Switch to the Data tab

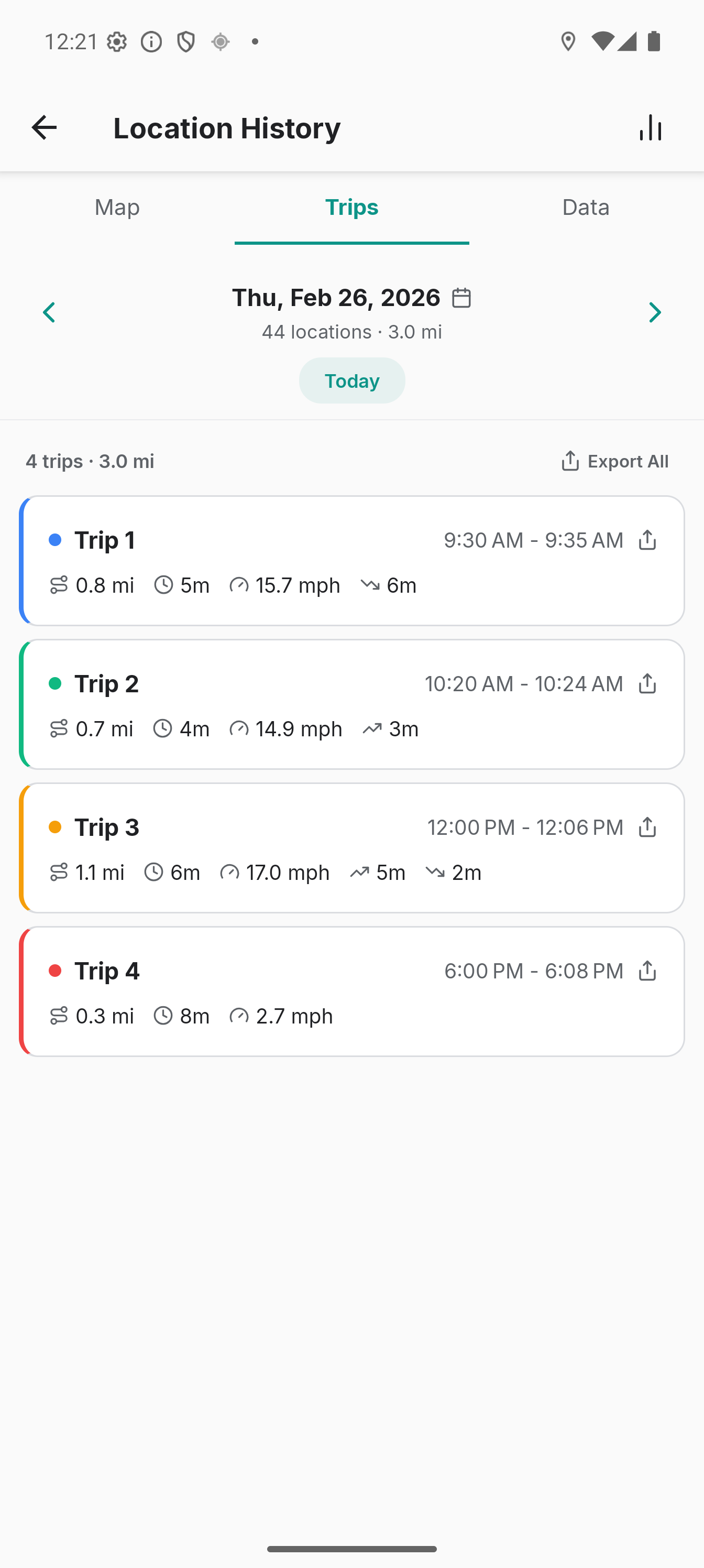(x=586, y=208)
